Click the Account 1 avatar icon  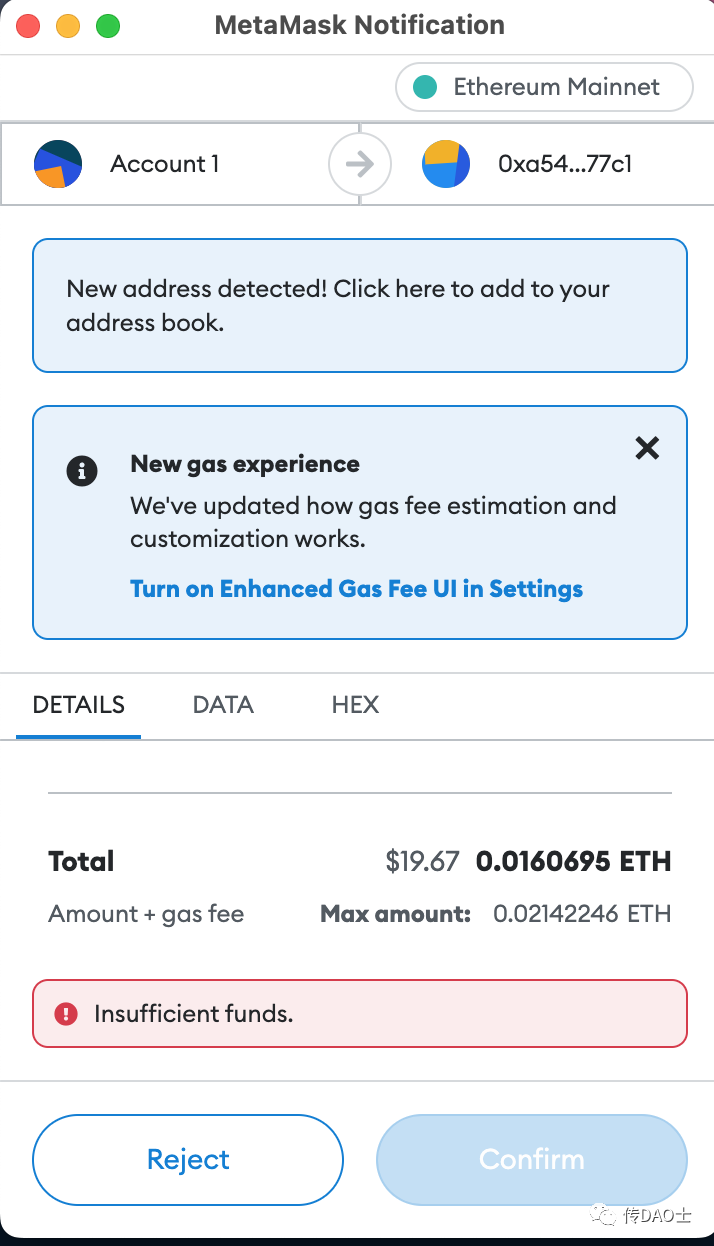coord(58,164)
